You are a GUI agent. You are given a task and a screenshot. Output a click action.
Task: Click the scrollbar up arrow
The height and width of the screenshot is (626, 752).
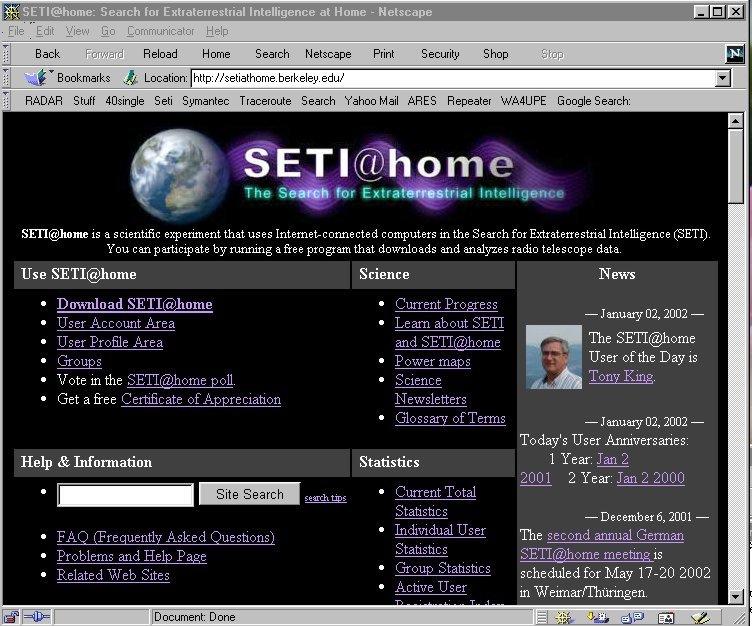point(735,121)
